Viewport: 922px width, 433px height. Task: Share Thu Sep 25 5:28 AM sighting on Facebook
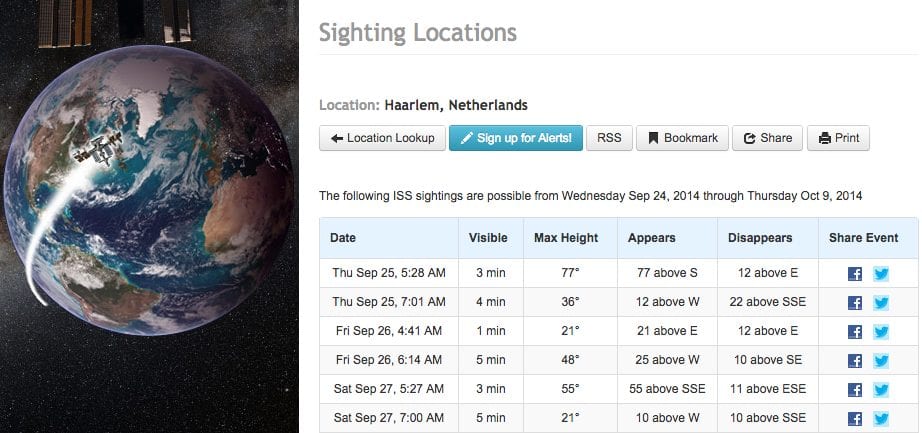(854, 274)
